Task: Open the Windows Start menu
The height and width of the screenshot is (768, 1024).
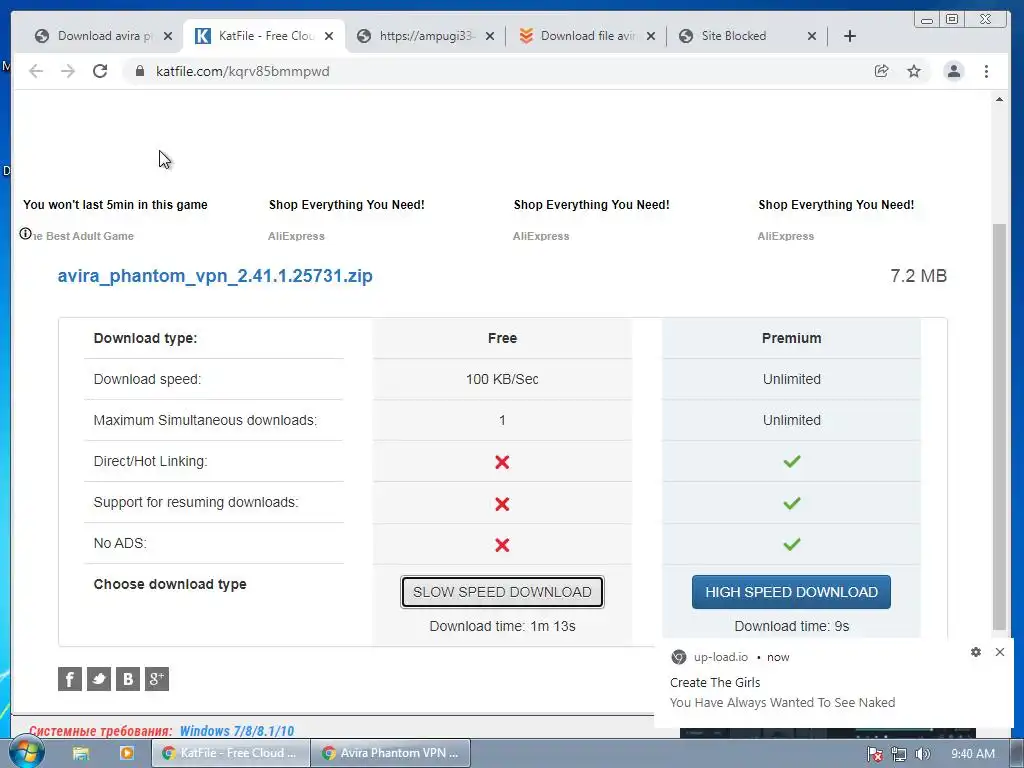Action: pos(26,752)
